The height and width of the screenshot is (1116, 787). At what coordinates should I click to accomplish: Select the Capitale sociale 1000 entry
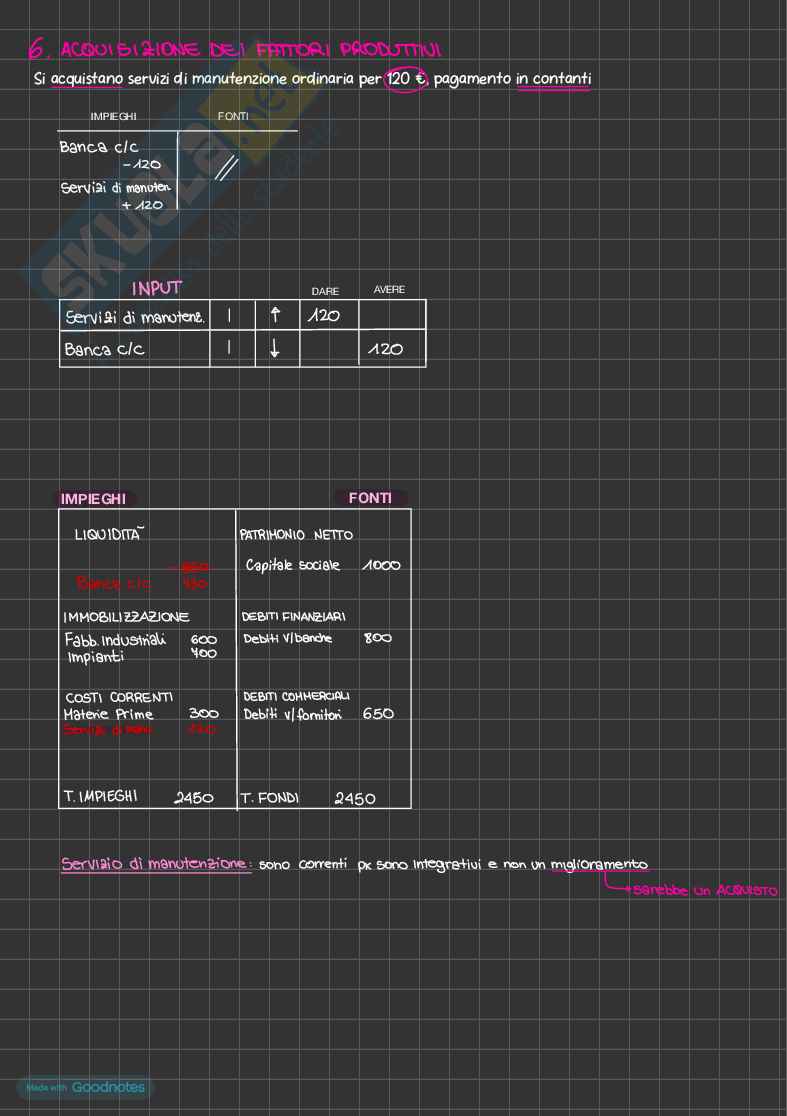(x=322, y=565)
